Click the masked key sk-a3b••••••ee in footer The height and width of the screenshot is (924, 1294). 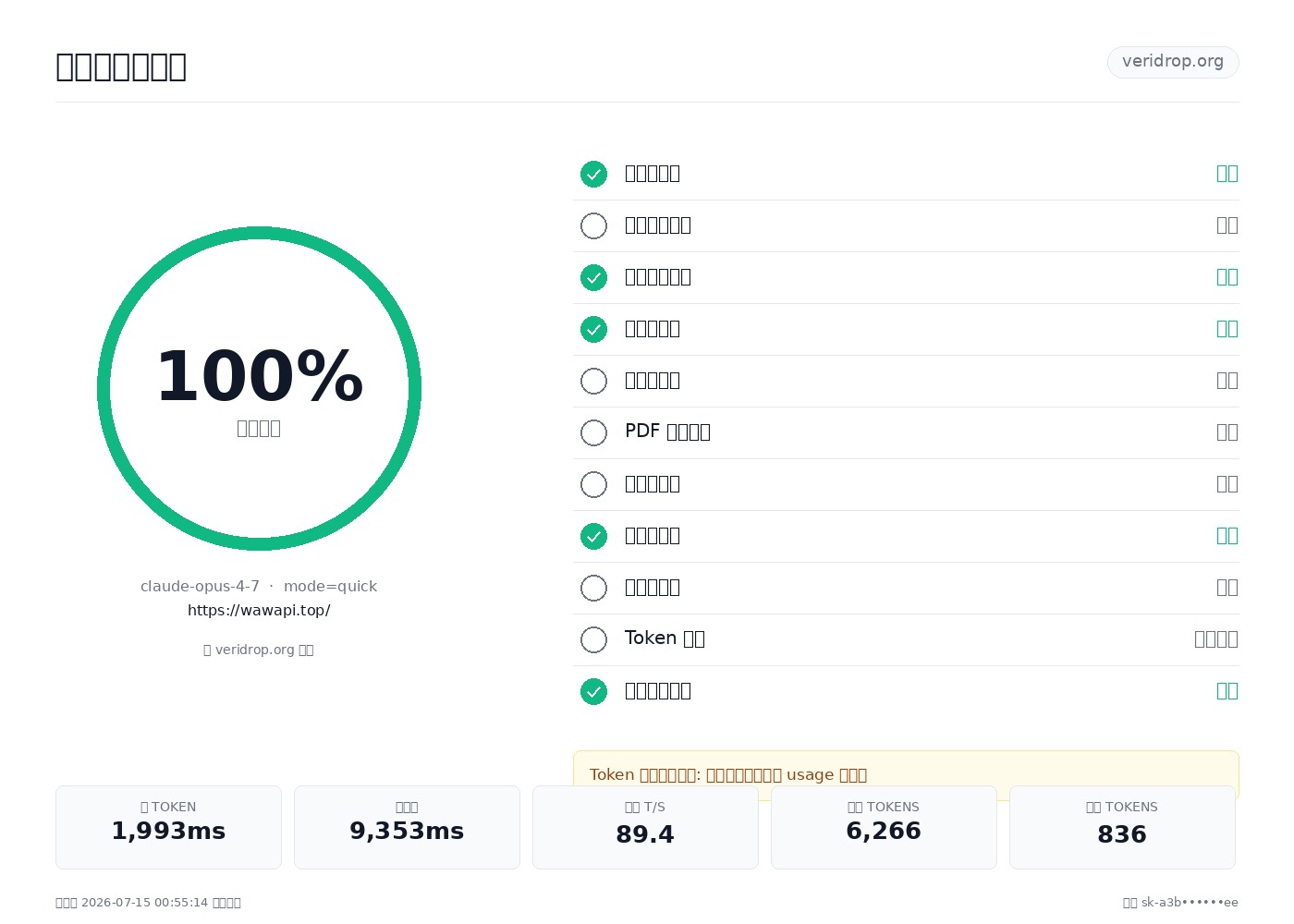point(1190,903)
